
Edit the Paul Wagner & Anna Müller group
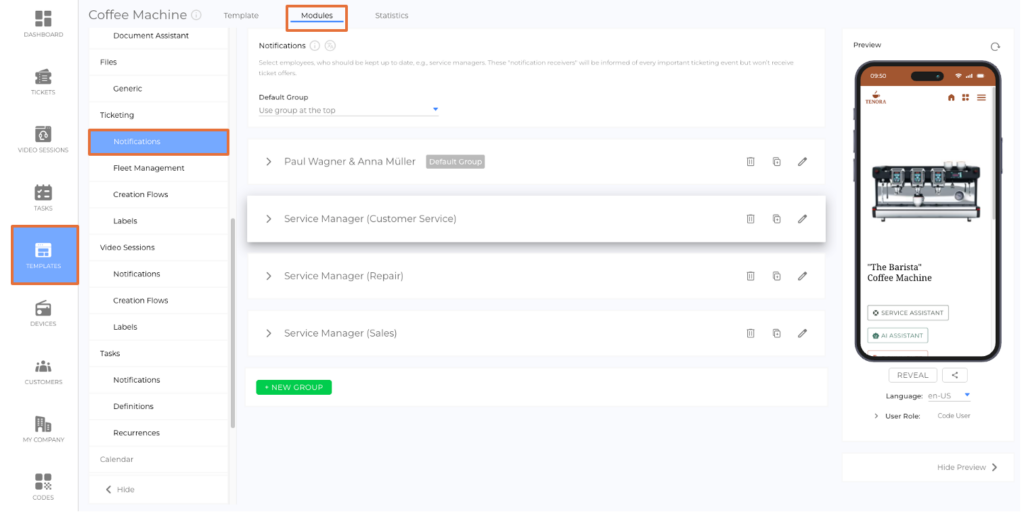pyautogui.click(x=802, y=162)
